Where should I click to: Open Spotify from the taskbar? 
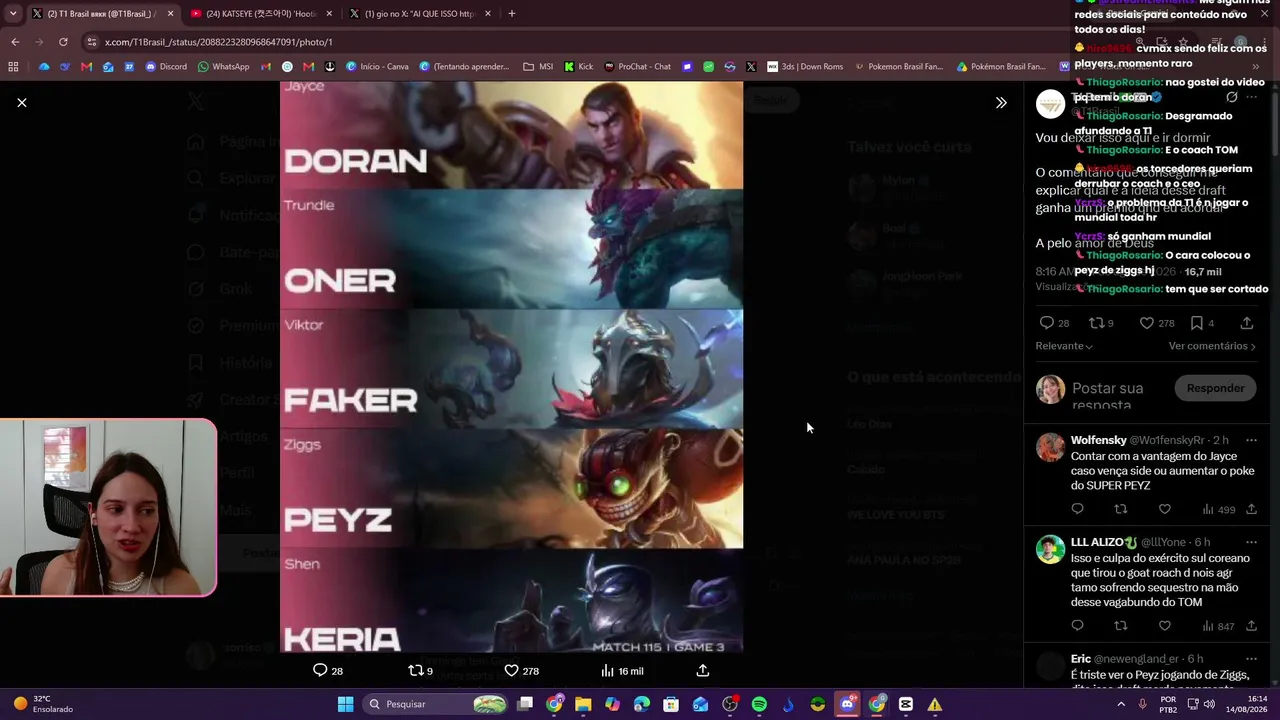[x=759, y=704]
